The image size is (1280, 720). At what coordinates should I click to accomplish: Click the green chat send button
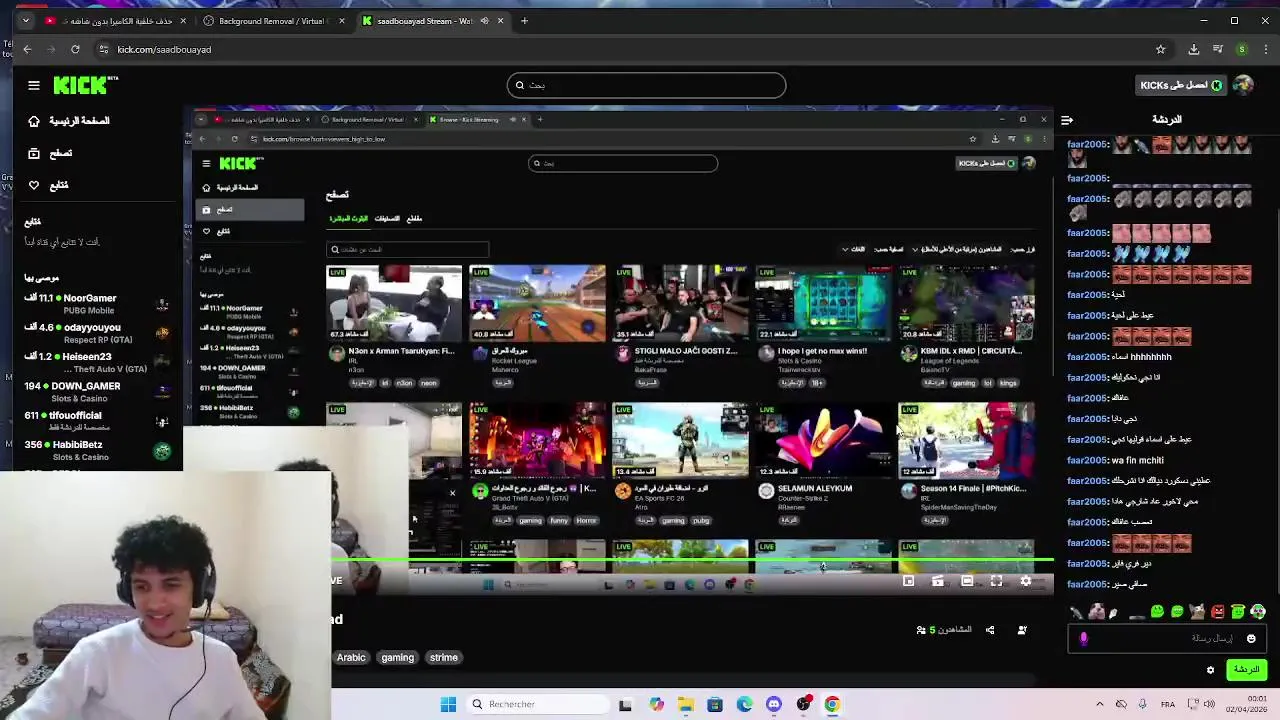click(1246, 670)
